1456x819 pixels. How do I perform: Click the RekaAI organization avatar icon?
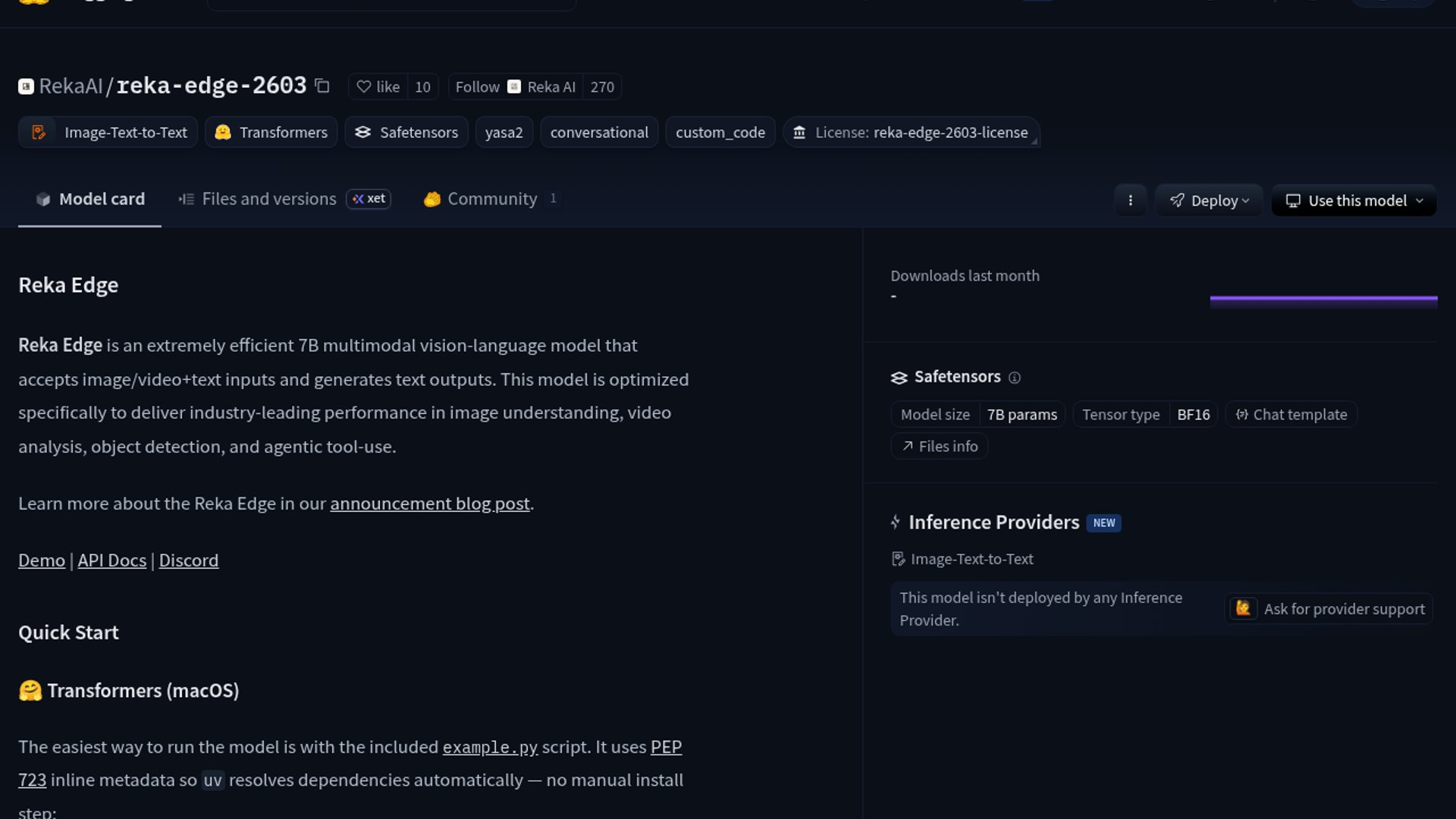click(26, 86)
